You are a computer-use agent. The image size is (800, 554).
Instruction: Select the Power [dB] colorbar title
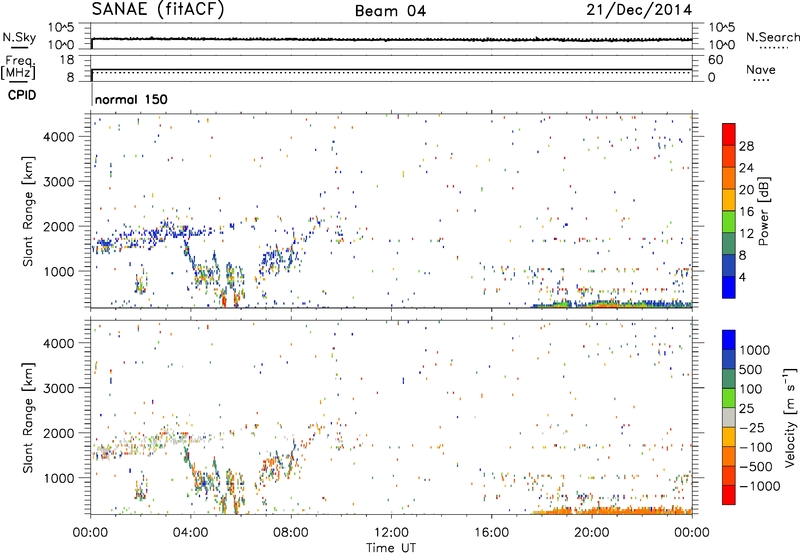(x=764, y=211)
